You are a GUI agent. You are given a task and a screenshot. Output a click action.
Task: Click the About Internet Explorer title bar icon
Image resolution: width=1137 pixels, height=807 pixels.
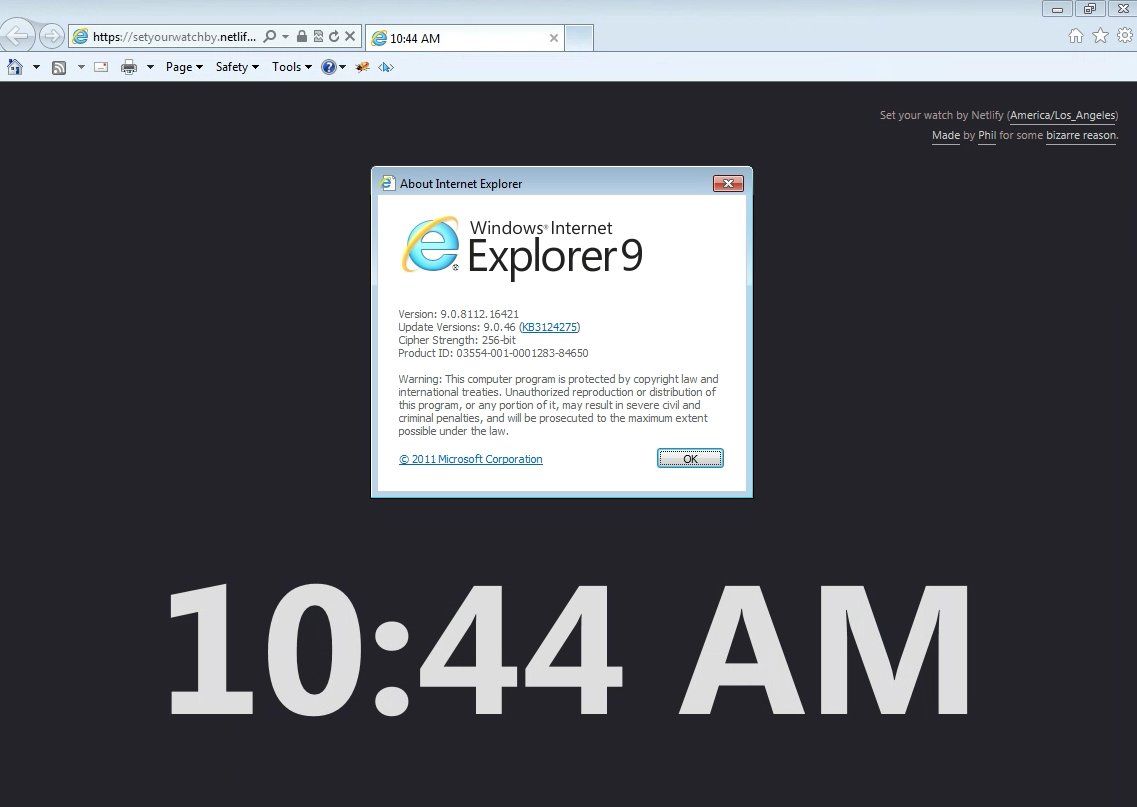(x=387, y=183)
